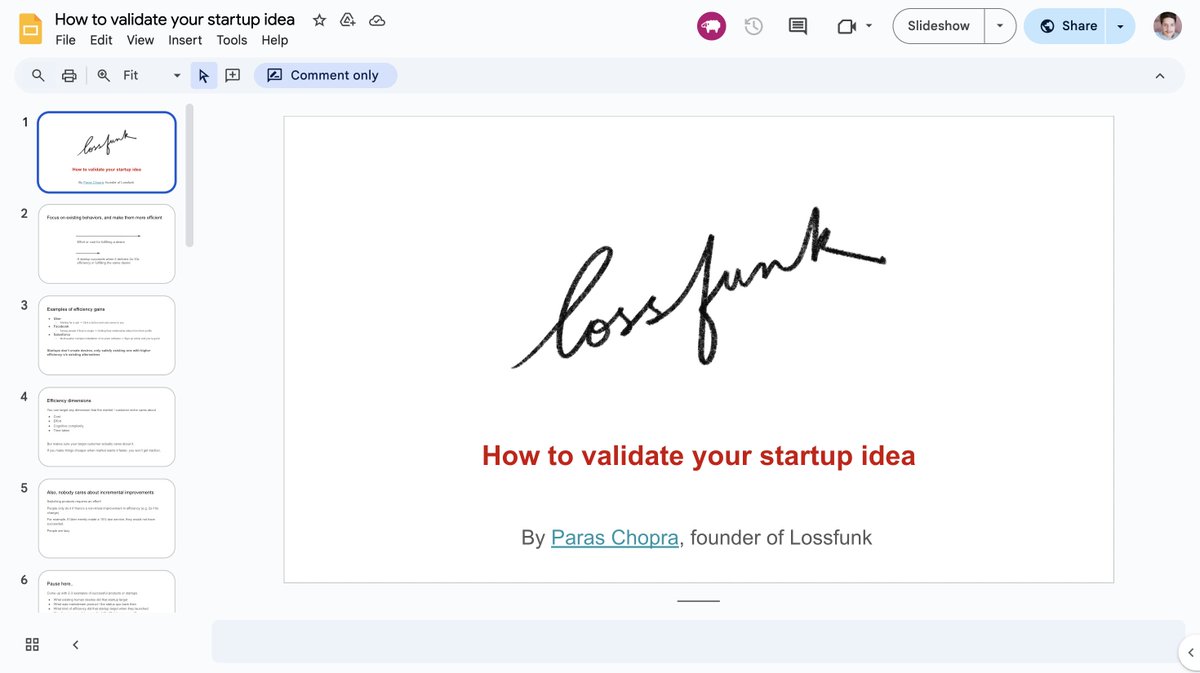Click the filmstrip vertical scrollbar

pyautogui.click(x=189, y=175)
